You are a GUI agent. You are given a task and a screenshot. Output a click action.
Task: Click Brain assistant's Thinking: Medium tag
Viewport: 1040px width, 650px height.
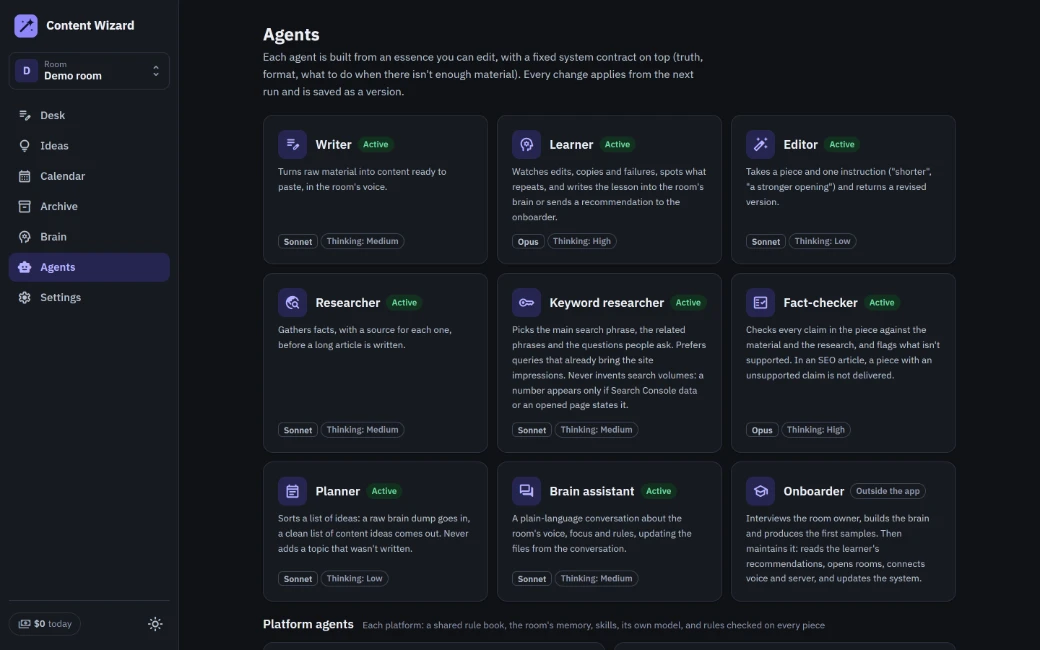pyautogui.click(x=596, y=578)
